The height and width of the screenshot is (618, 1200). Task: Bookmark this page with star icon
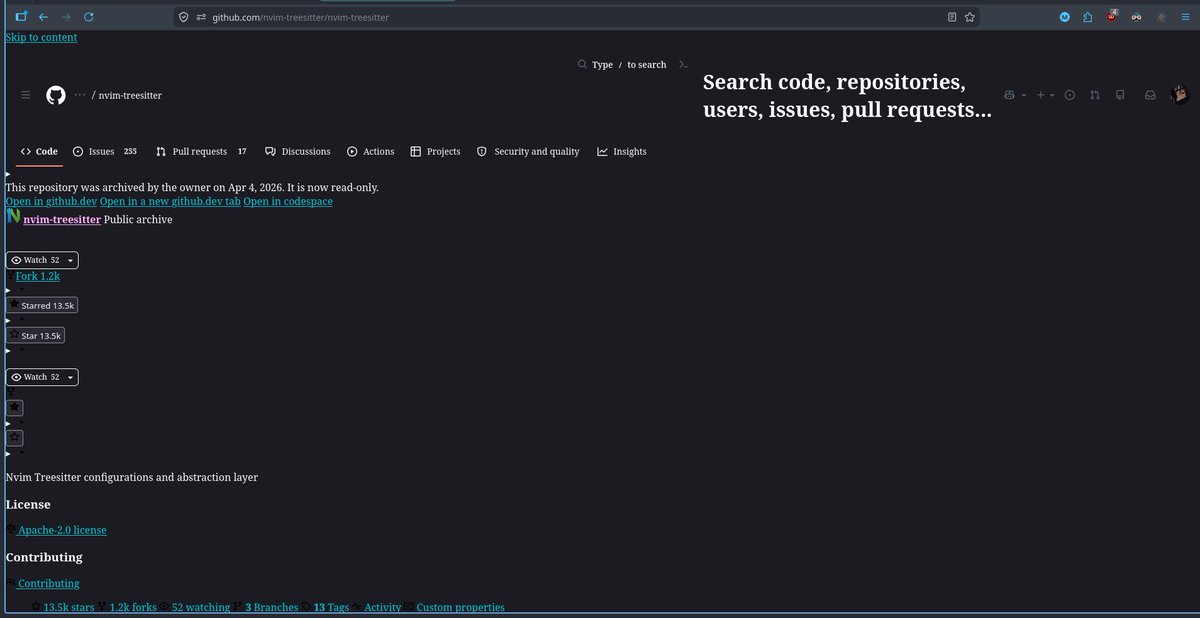970,17
